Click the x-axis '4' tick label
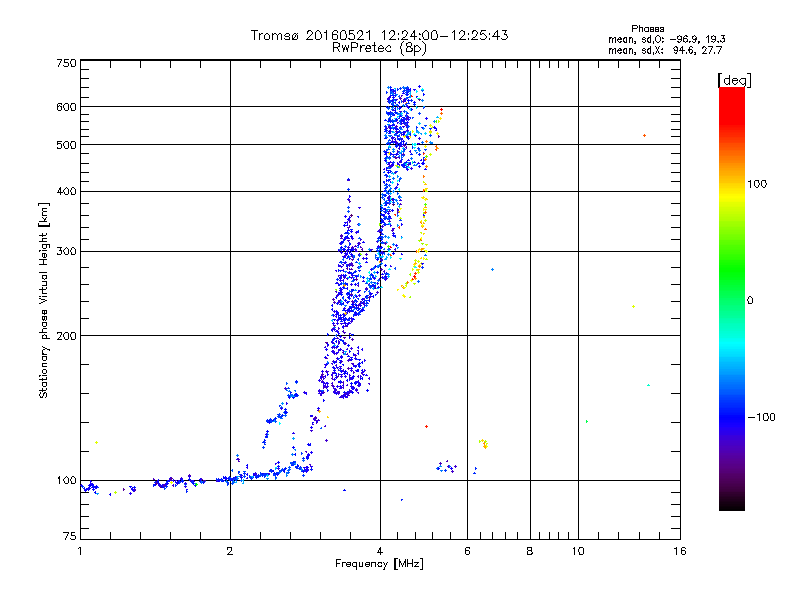 [380, 551]
